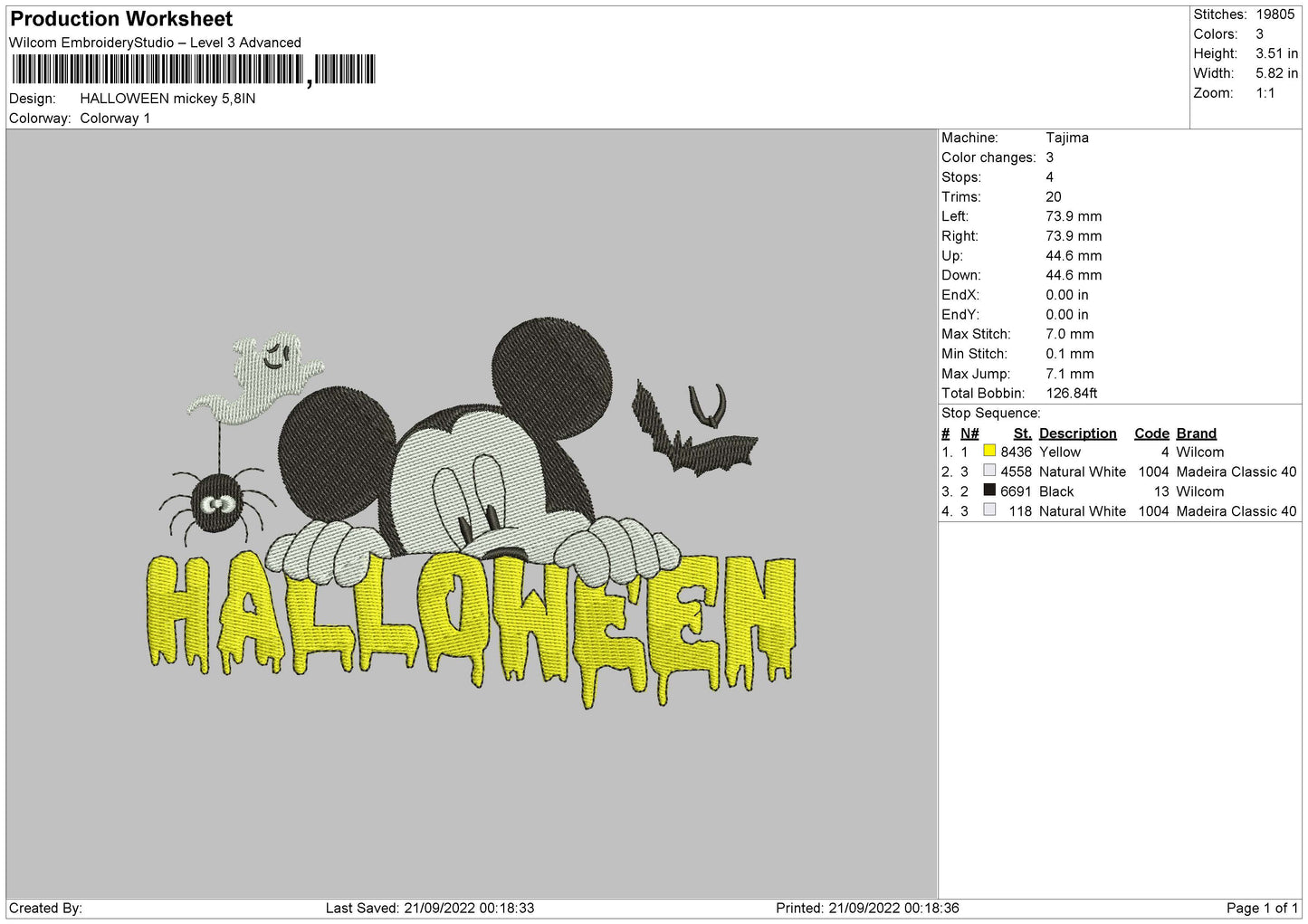This screenshot has height=924, width=1308.
Task: Click the black spider in the design
Action: click(215, 501)
